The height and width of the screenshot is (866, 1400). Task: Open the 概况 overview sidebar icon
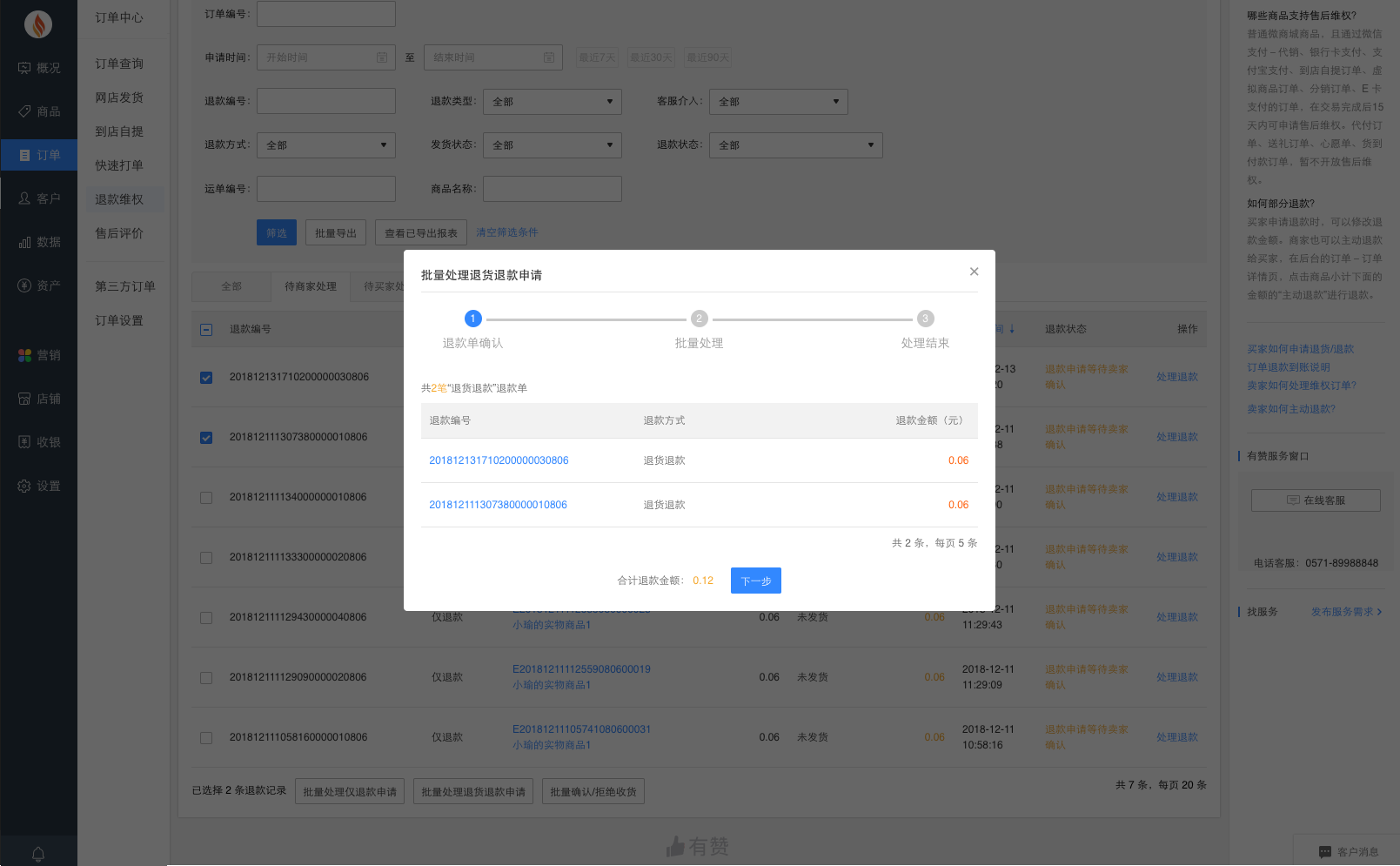[24, 68]
